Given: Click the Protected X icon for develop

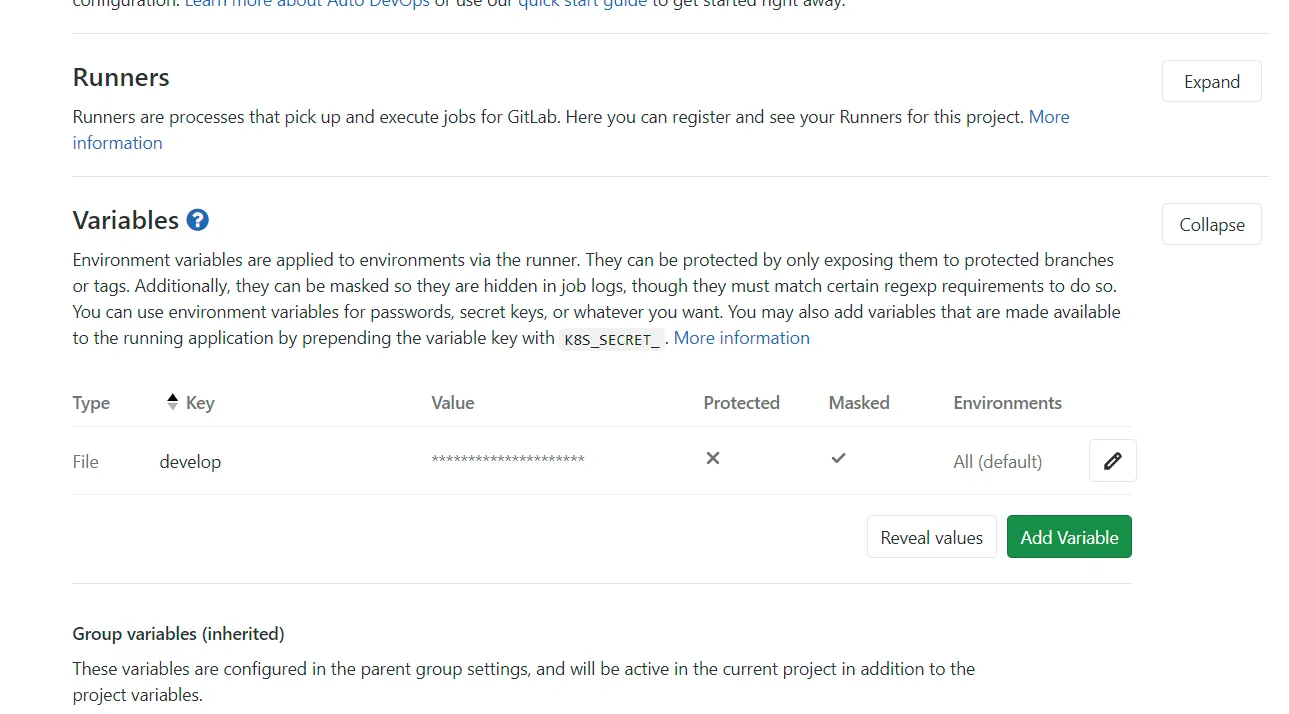Looking at the screenshot, I should (713, 459).
